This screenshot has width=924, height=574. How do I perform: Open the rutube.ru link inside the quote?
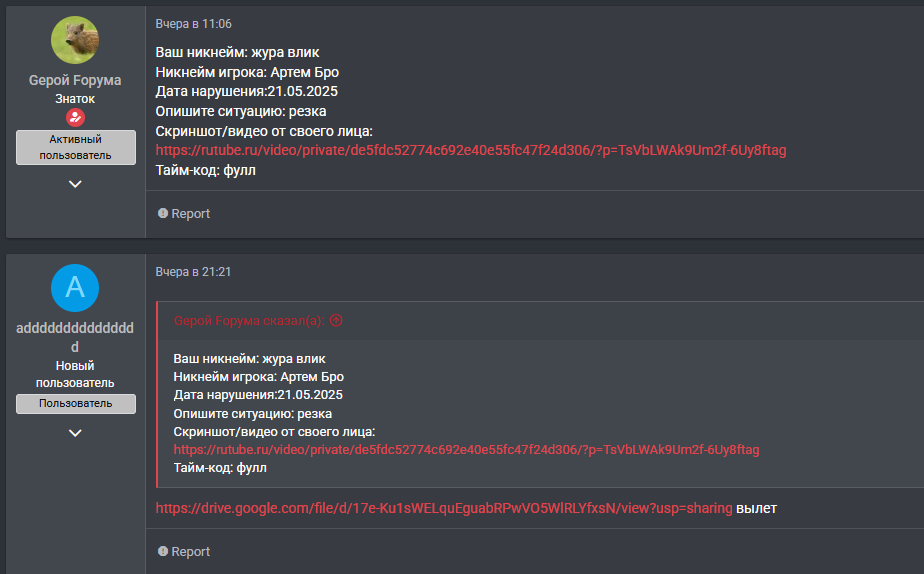(x=466, y=450)
